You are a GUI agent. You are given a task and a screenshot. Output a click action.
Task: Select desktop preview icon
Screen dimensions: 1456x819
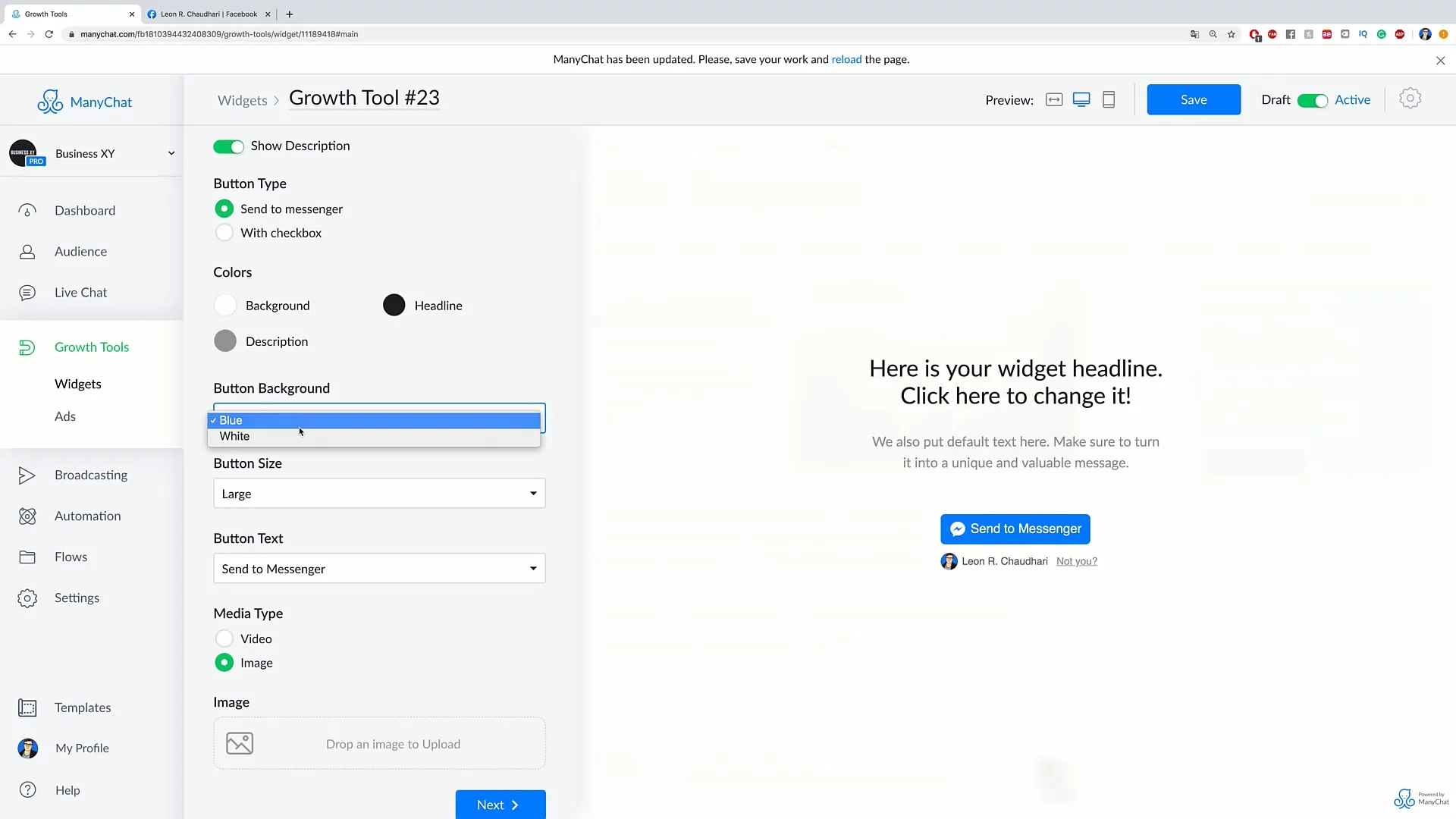pos(1081,100)
